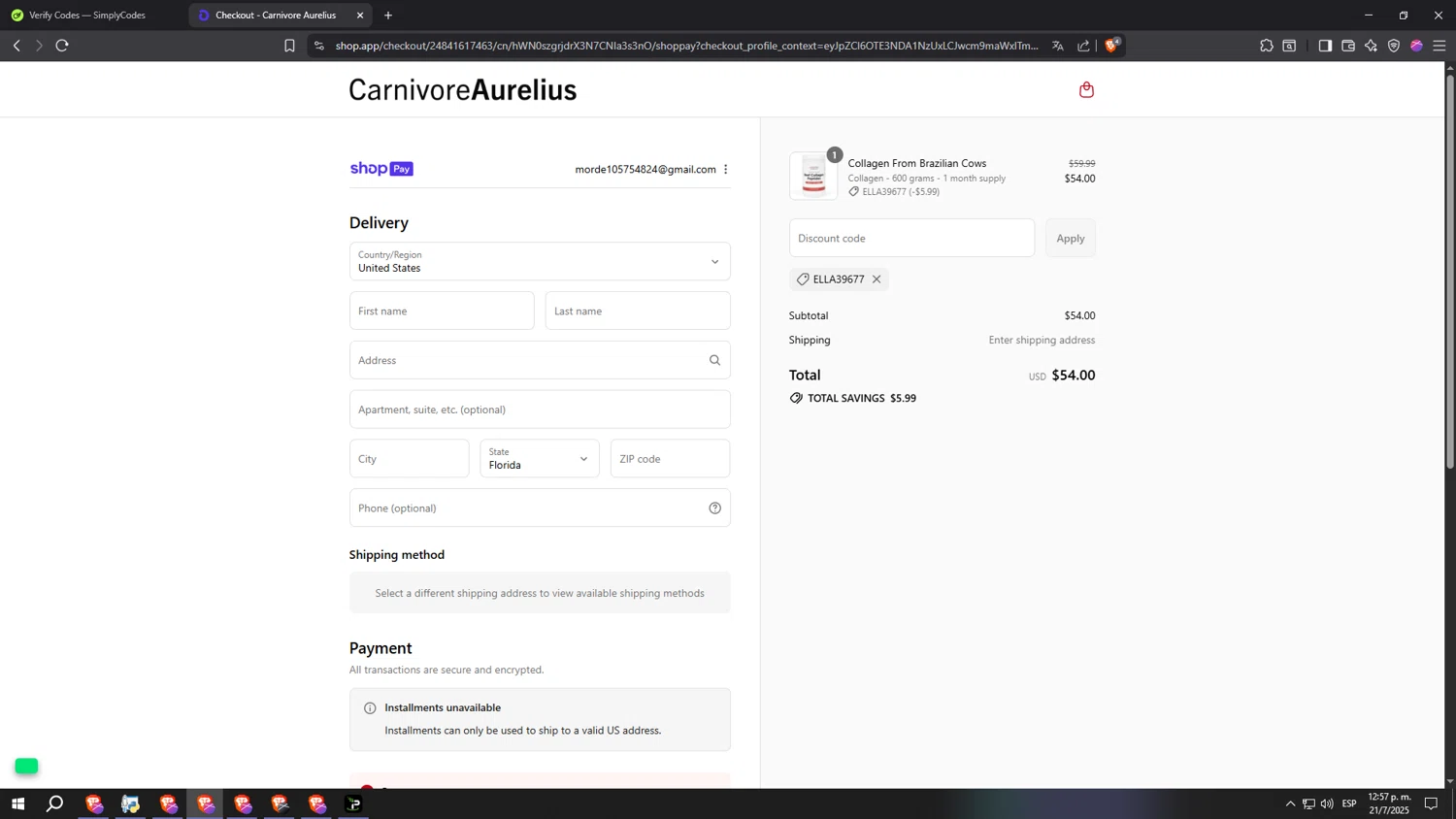
Task: Click the Total Savings tag icon
Action: 796,398
